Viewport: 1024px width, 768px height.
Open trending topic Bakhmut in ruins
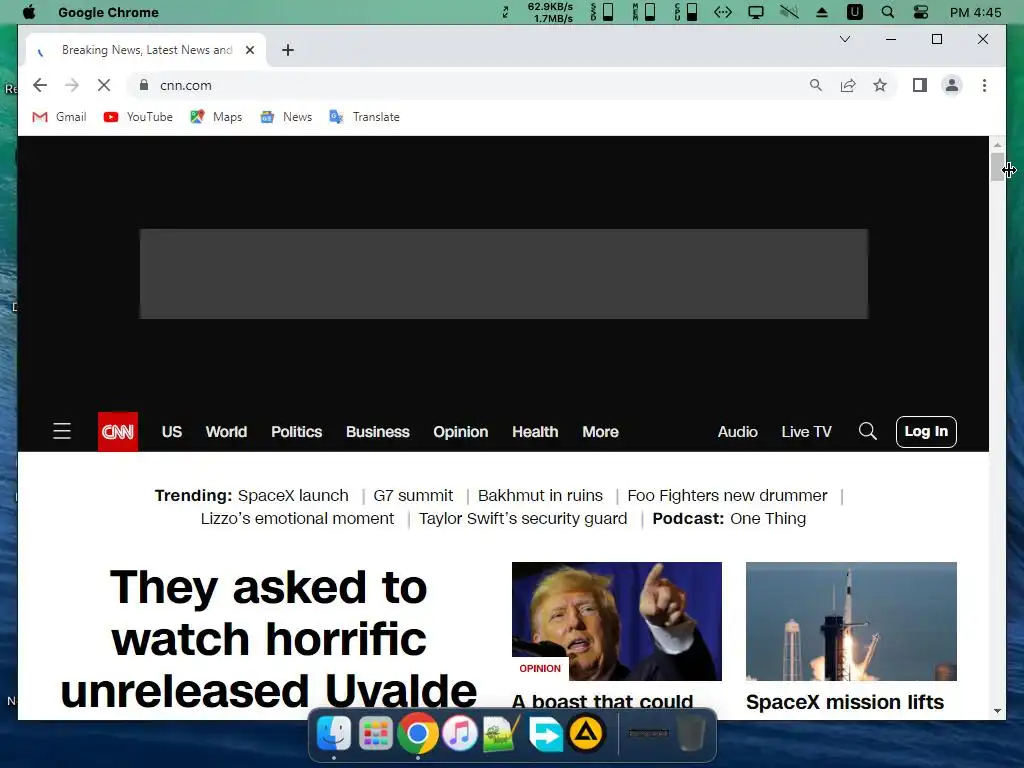pos(540,496)
